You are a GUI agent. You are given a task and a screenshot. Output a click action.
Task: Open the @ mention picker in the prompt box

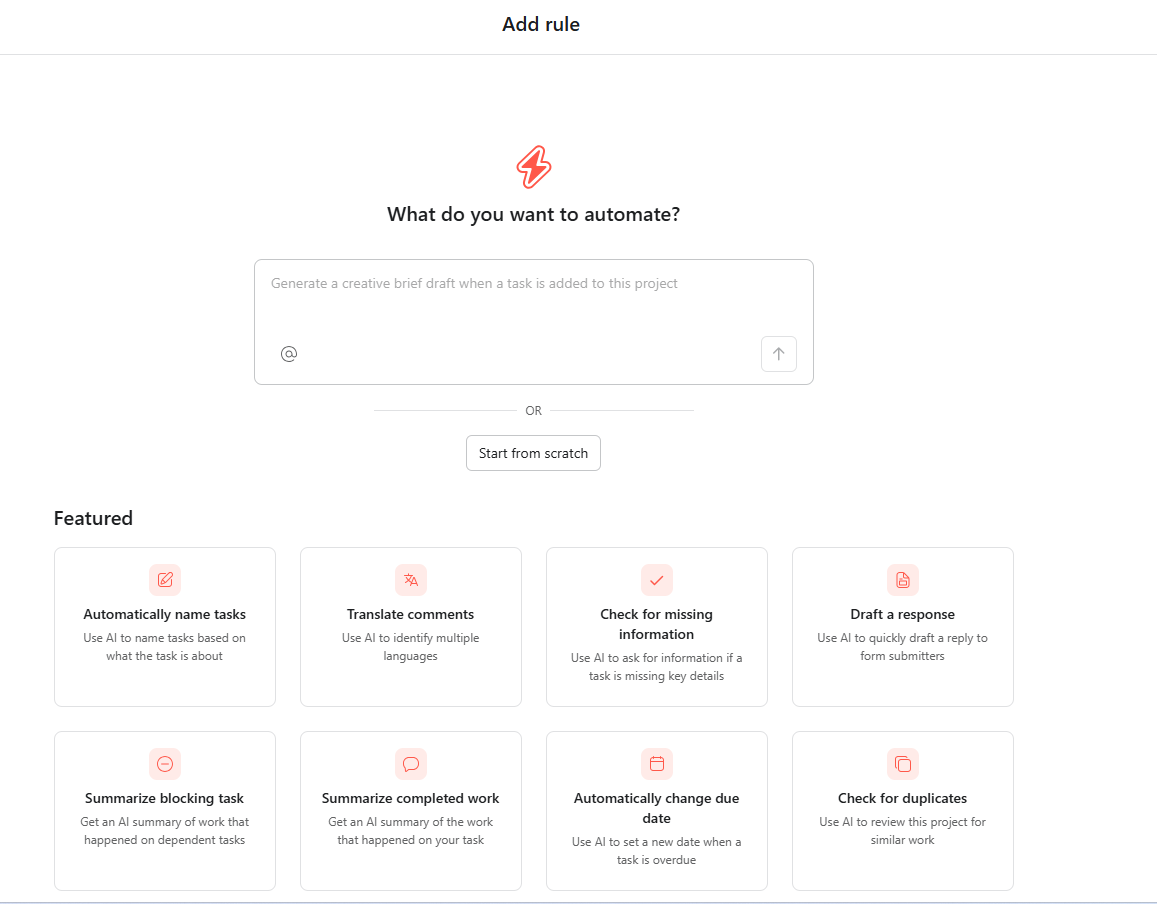click(289, 354)
